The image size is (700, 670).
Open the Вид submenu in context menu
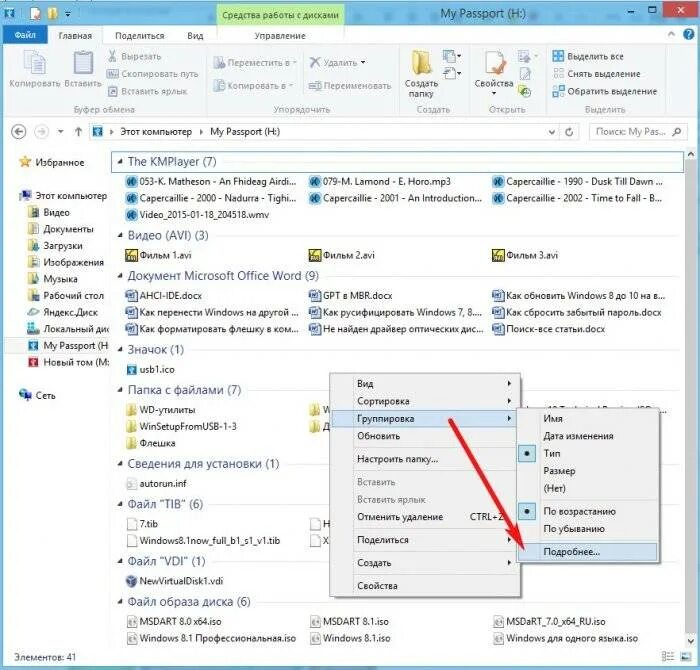click(425, 383)
